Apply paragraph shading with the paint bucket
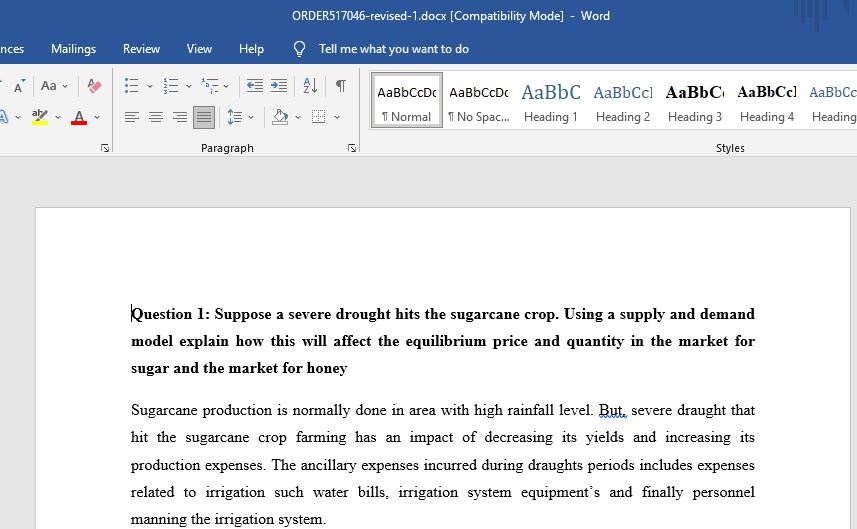857x529 pixels. click(x=280, y=117)
